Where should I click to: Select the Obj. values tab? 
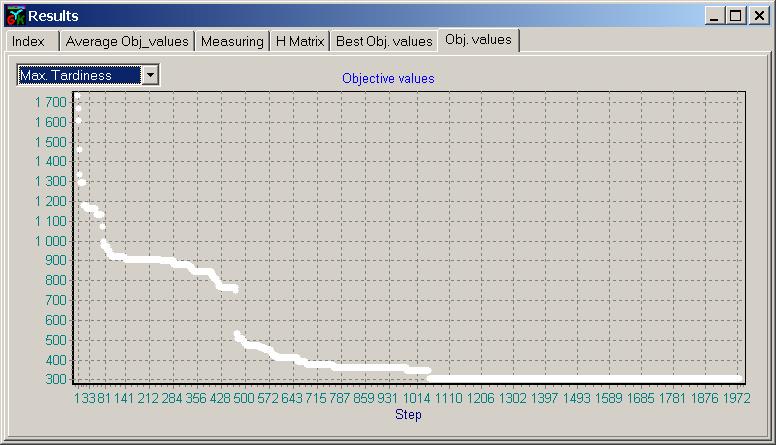(x=479, y=40)
